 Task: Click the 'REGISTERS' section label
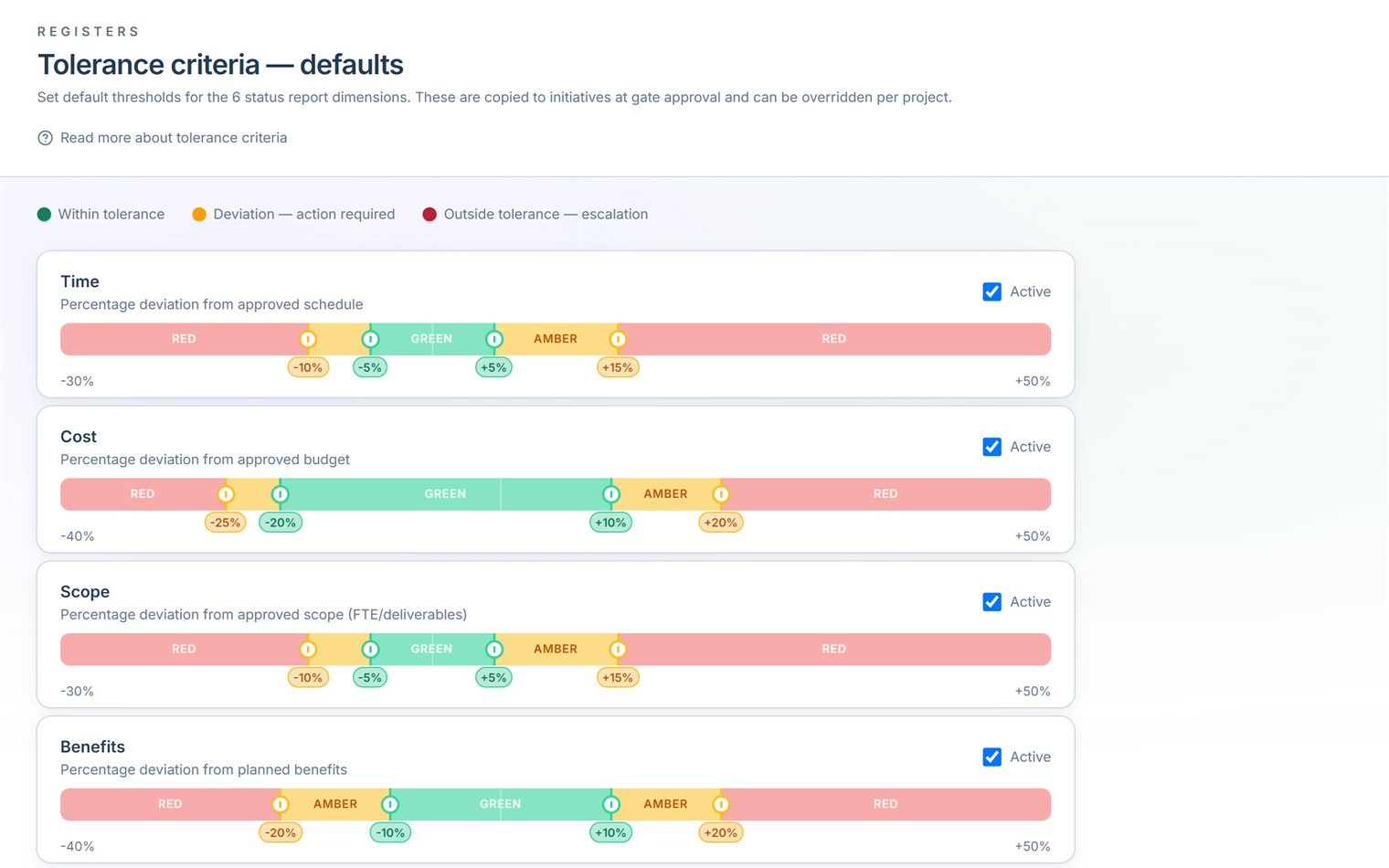[89, 32]
